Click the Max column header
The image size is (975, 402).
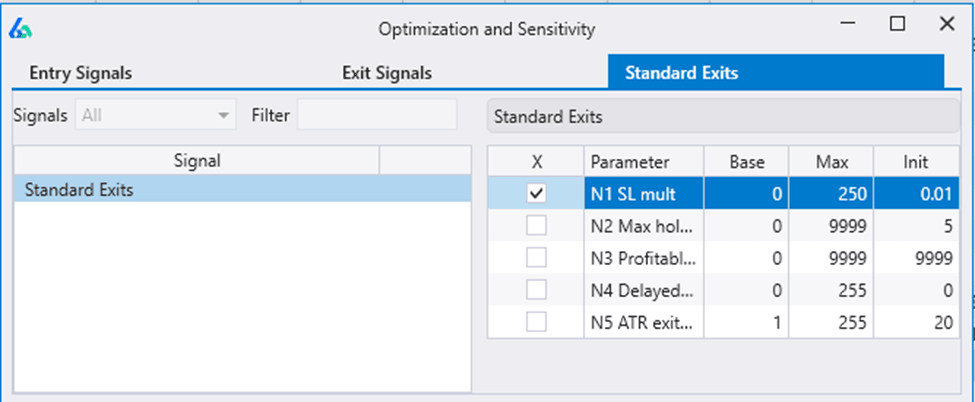(831, 162)
